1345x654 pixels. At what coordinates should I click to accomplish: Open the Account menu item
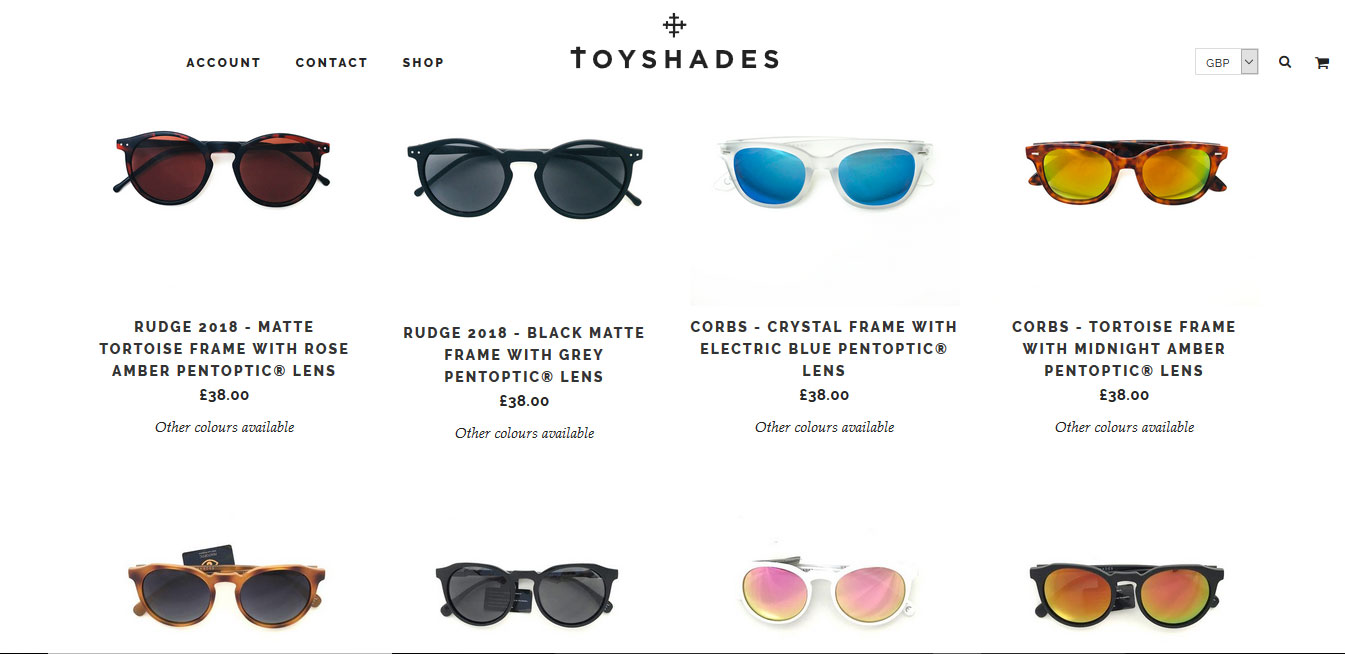(x=223, y=62)
